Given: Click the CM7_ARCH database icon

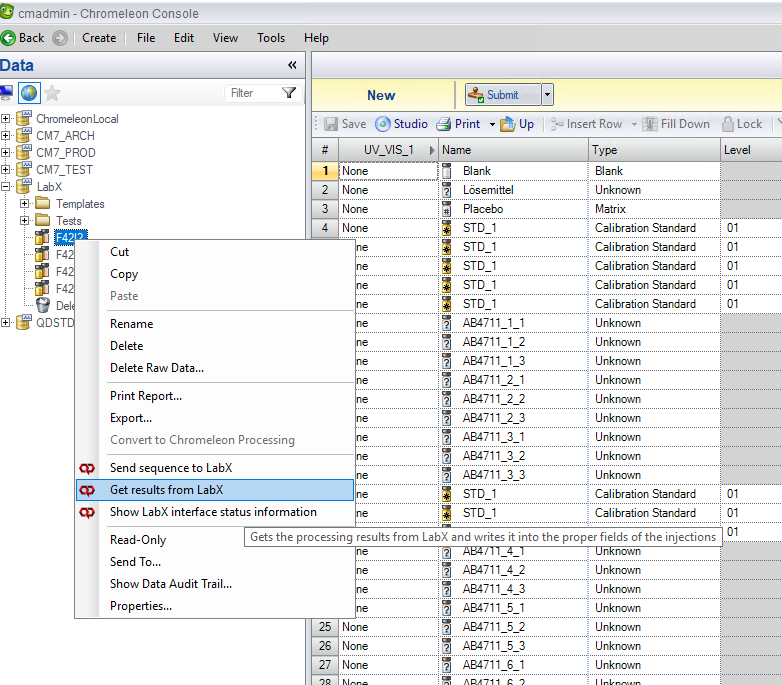Looking at the screenshot, I should [x=24, y=135].
